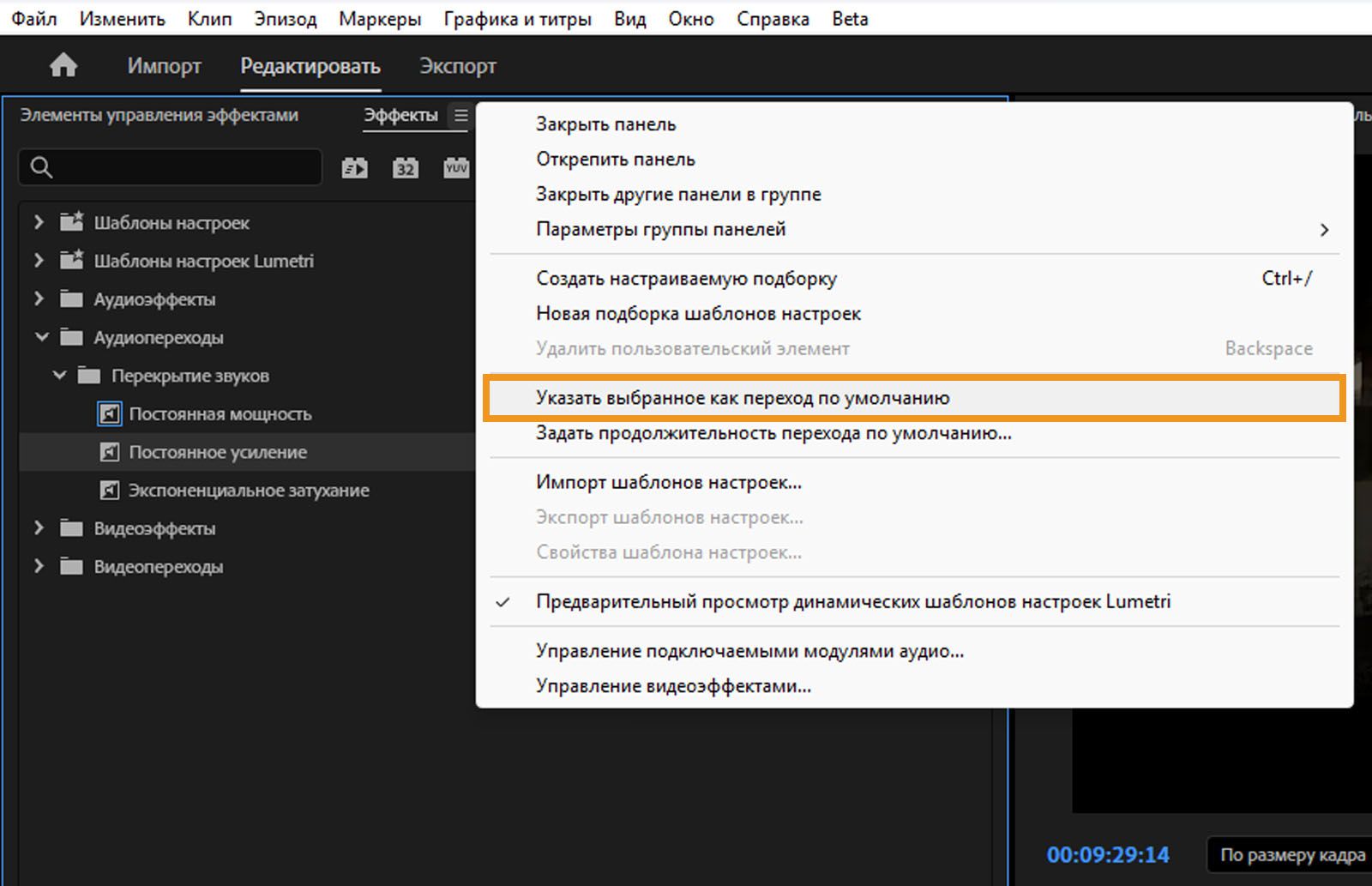Viewport: 1372px width, 886px height.
Task: Open the Клип menu
Action: point(210,19)
